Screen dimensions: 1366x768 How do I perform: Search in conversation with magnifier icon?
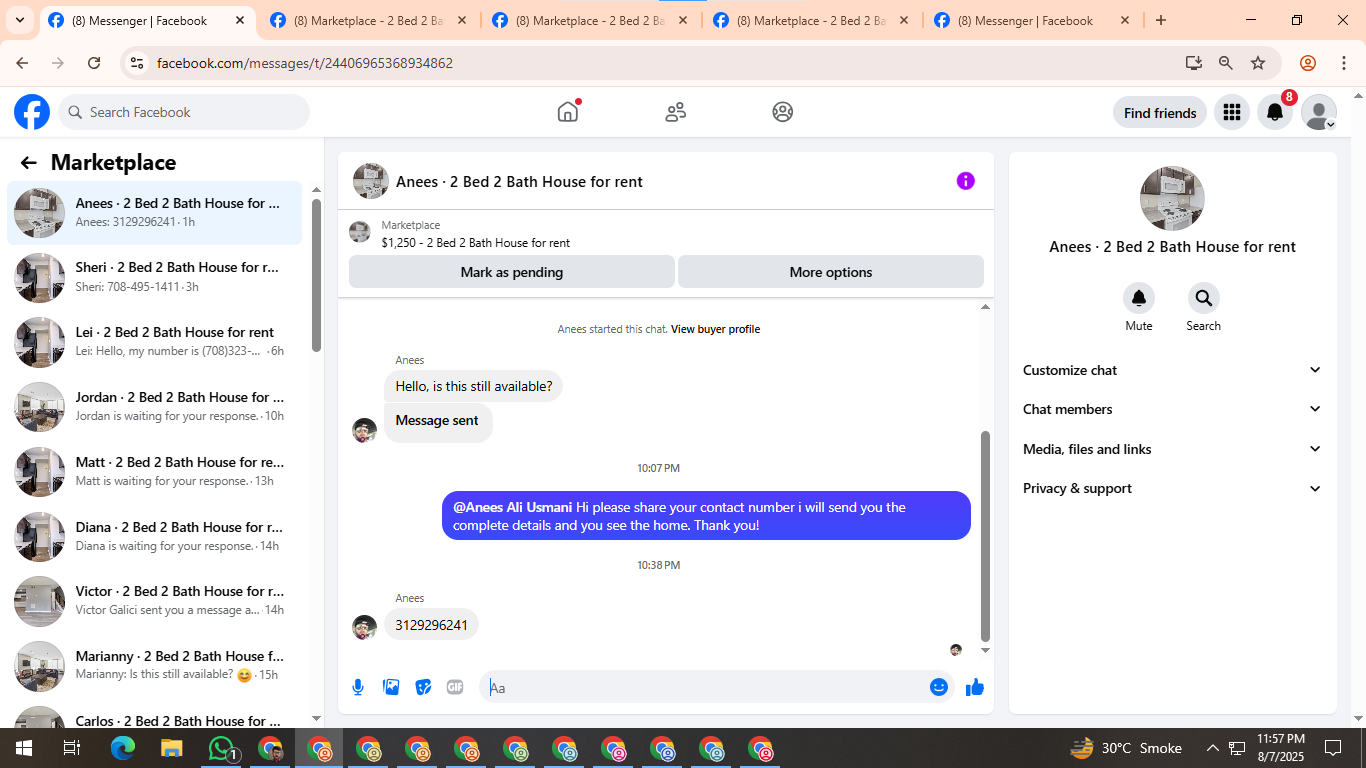coord(1203,298)
